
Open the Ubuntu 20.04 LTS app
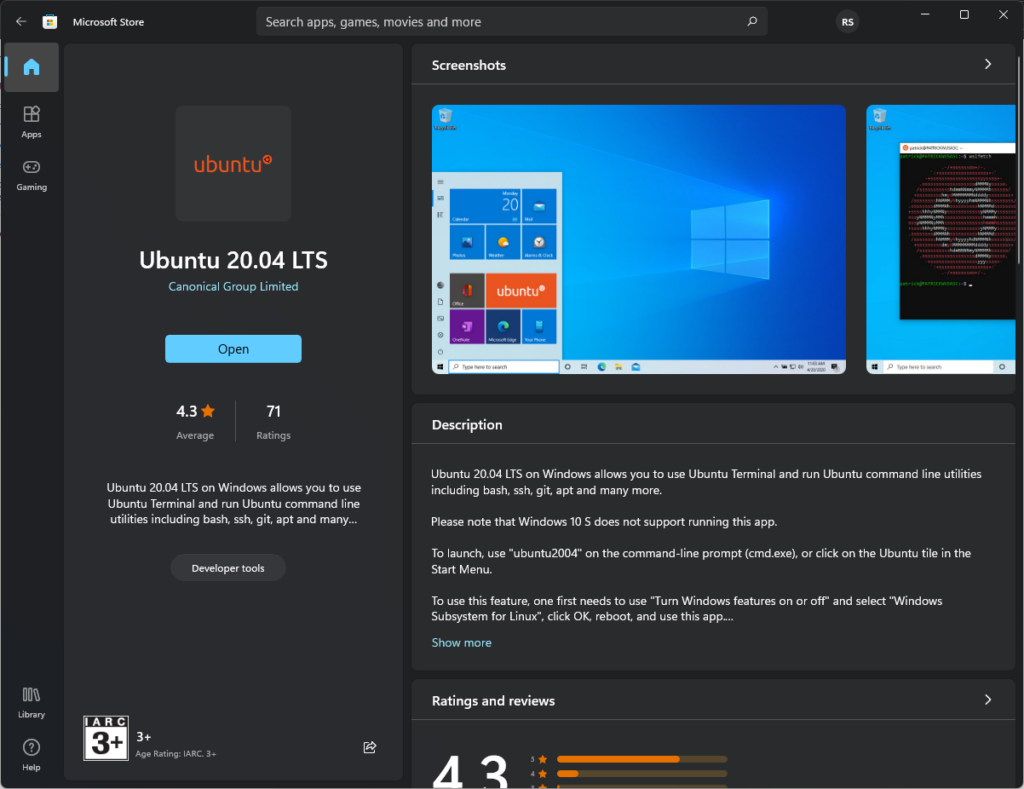233,349
